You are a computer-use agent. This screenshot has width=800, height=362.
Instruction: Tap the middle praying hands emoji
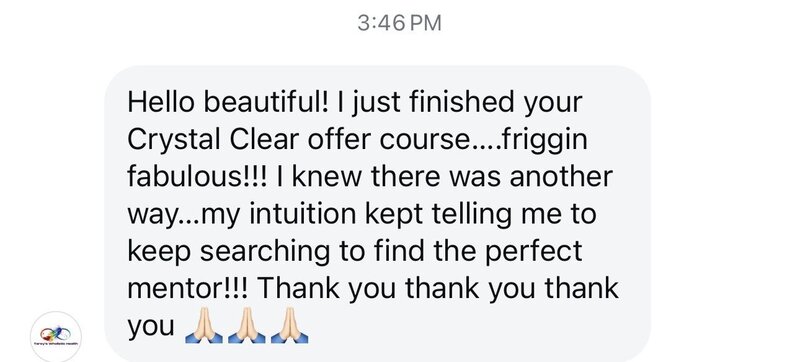246,325
